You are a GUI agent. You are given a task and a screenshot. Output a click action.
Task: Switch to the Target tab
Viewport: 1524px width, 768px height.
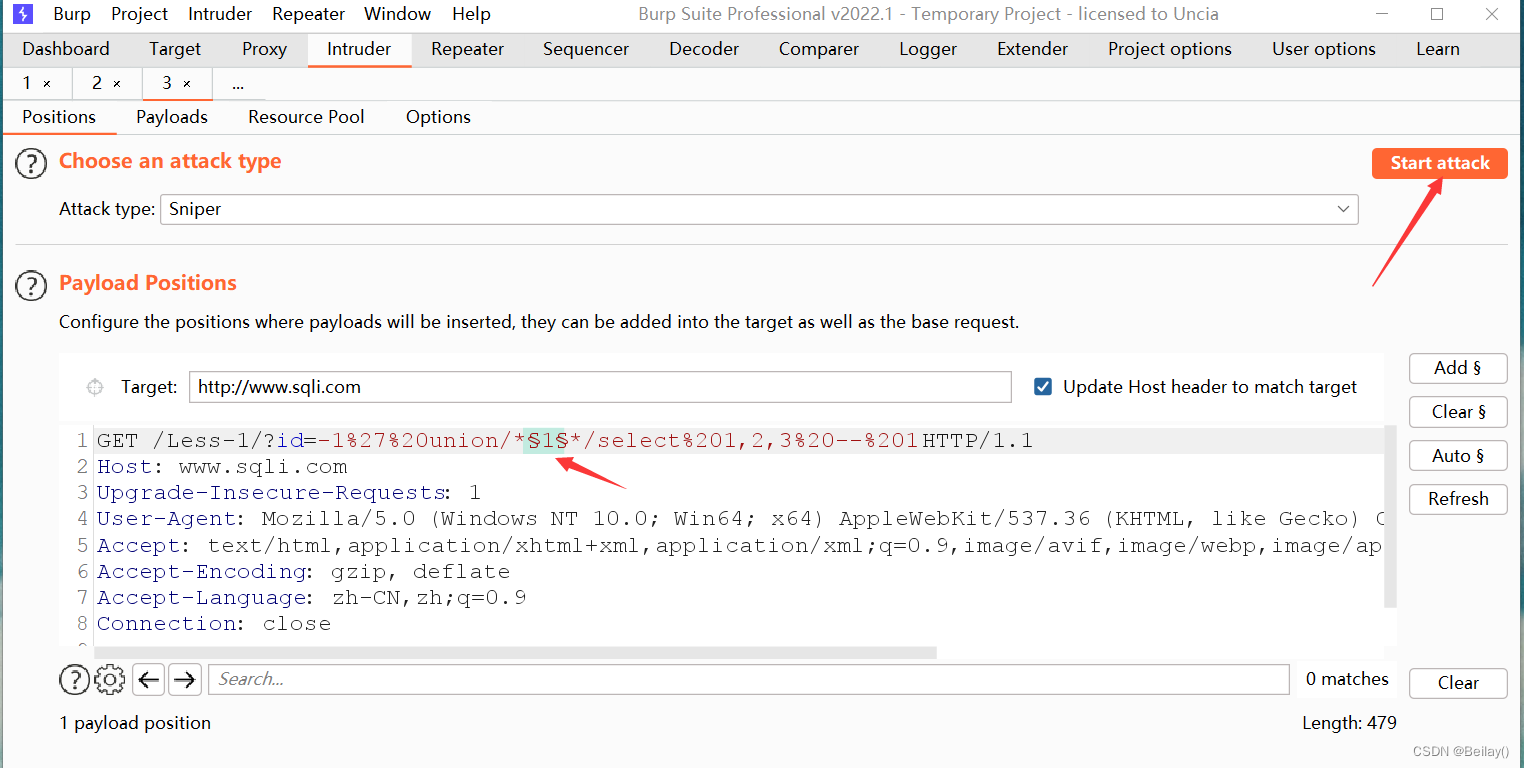pyautogui.click(x=175, y=49)
